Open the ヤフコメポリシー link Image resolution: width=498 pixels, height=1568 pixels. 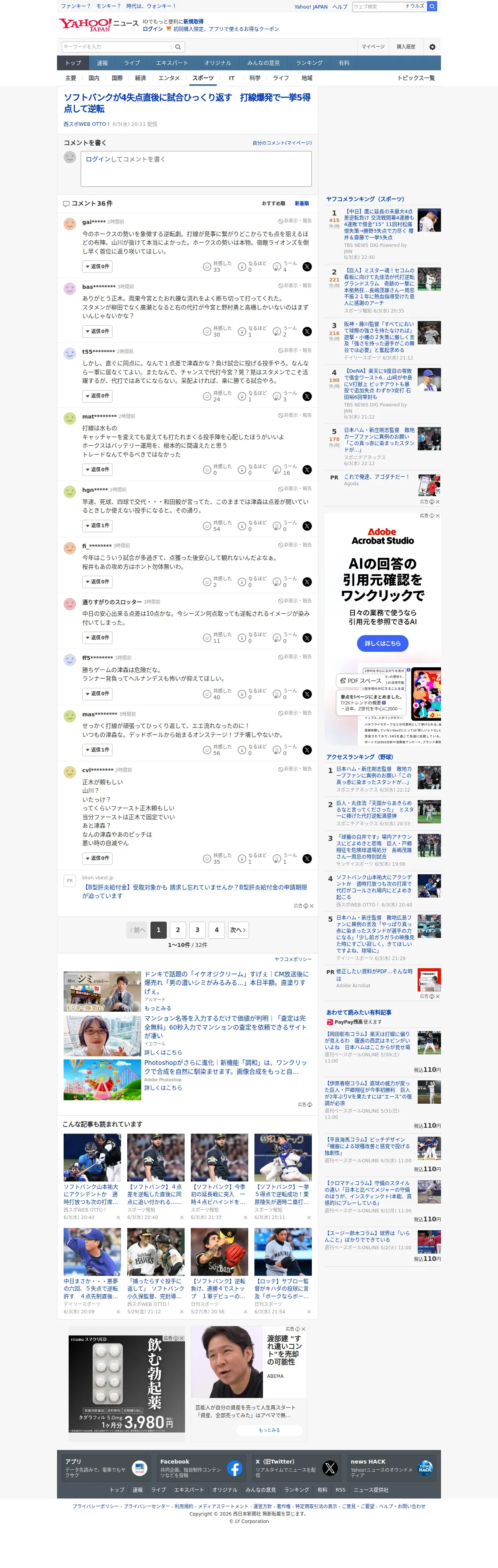pyautogui.click(x=293, y=959)
